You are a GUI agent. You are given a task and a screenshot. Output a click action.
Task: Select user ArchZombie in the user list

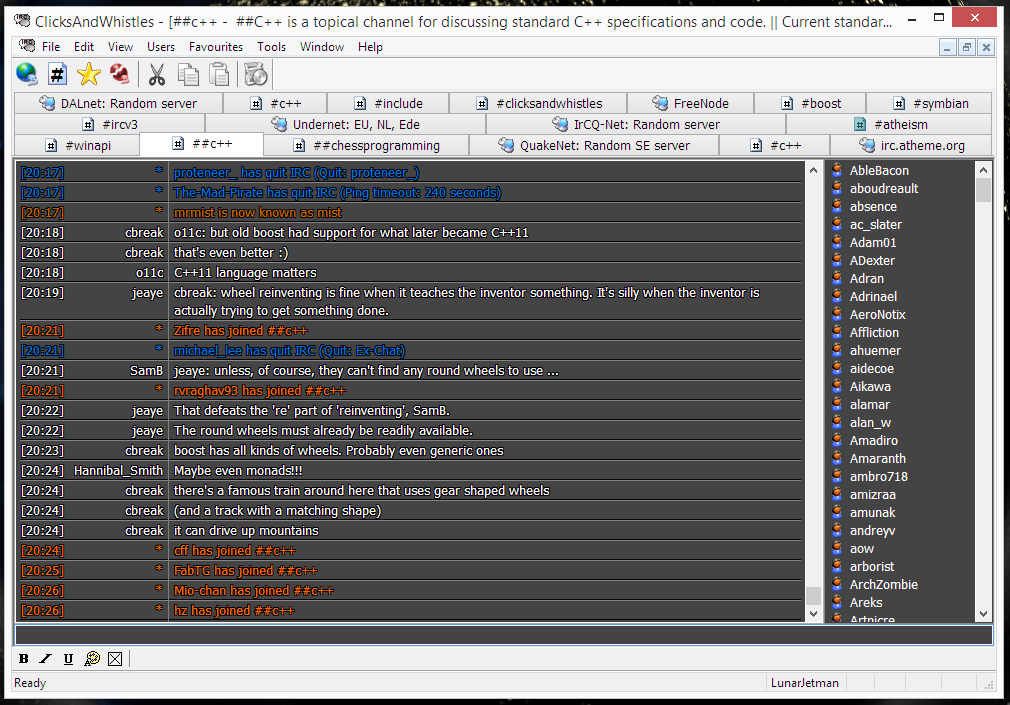click(883, 585)
